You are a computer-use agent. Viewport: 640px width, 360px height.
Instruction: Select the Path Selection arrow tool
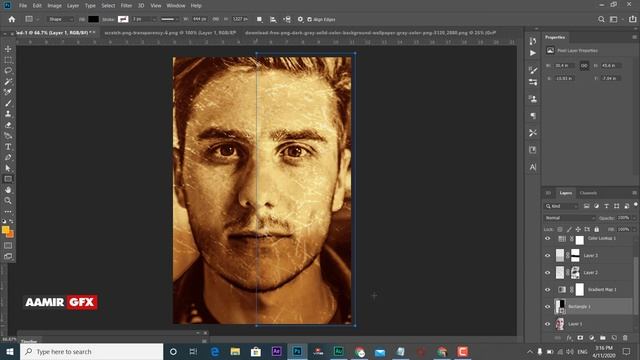click(8, 168)
